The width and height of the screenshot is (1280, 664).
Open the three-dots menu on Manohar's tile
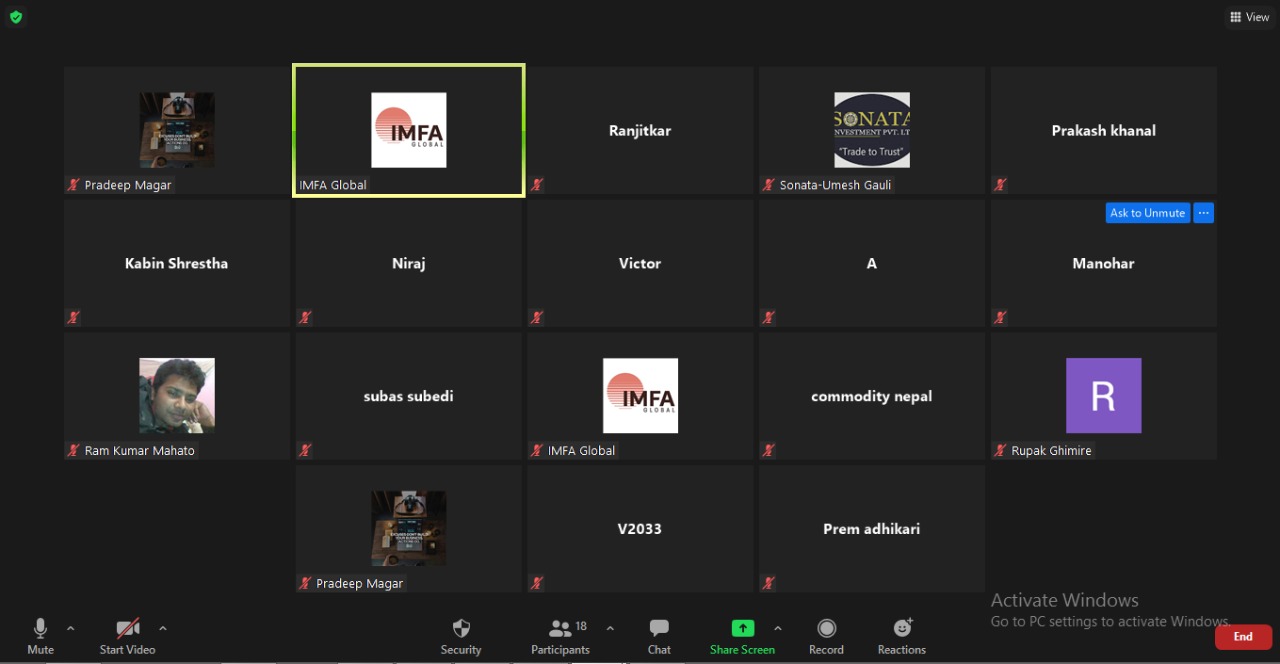(1204, 213)
